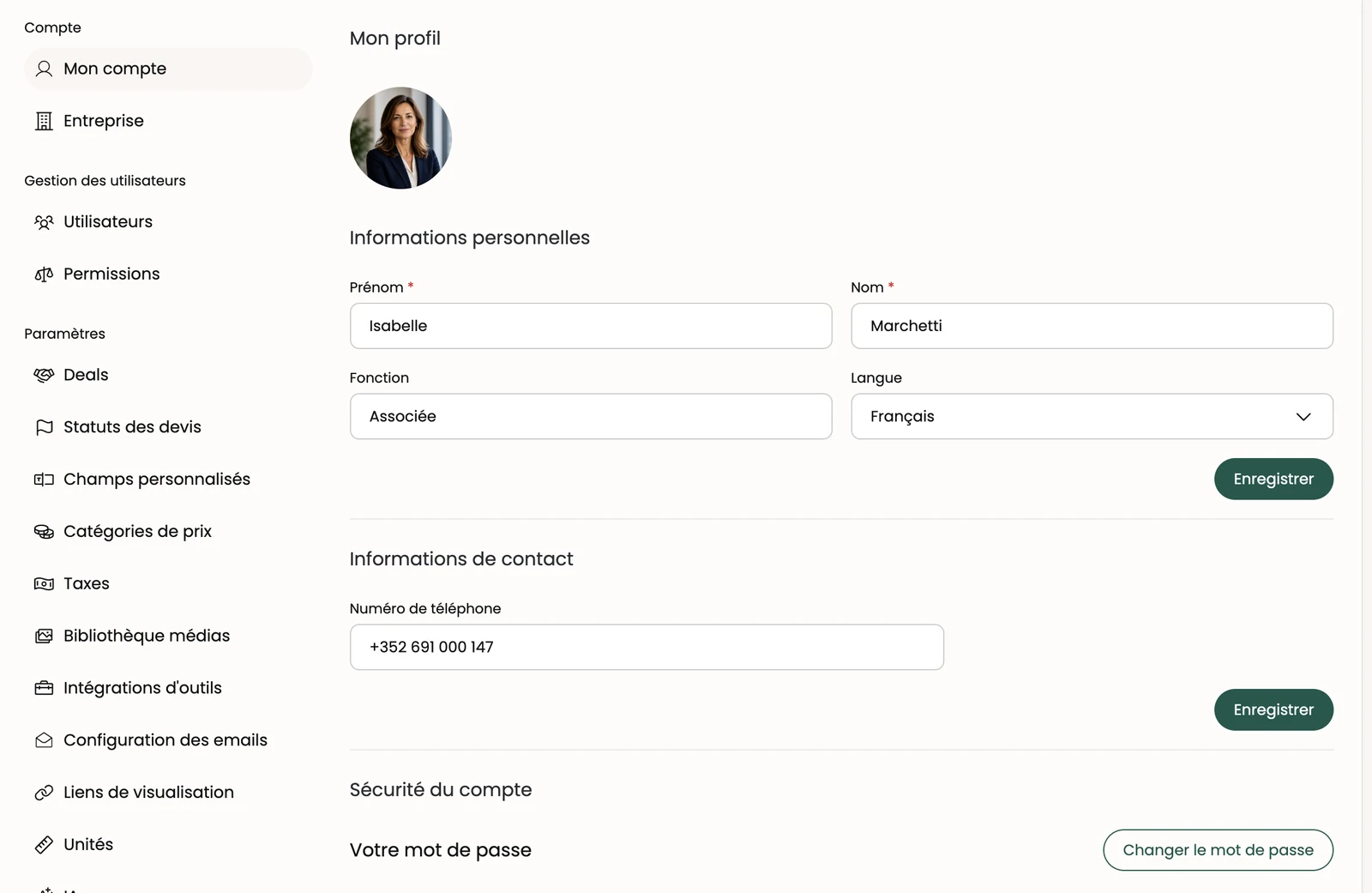Save Informations personnelles with Enregistrer
Image resolution: width=1372 pixels, height=893 pixels.
(1273, 479)
